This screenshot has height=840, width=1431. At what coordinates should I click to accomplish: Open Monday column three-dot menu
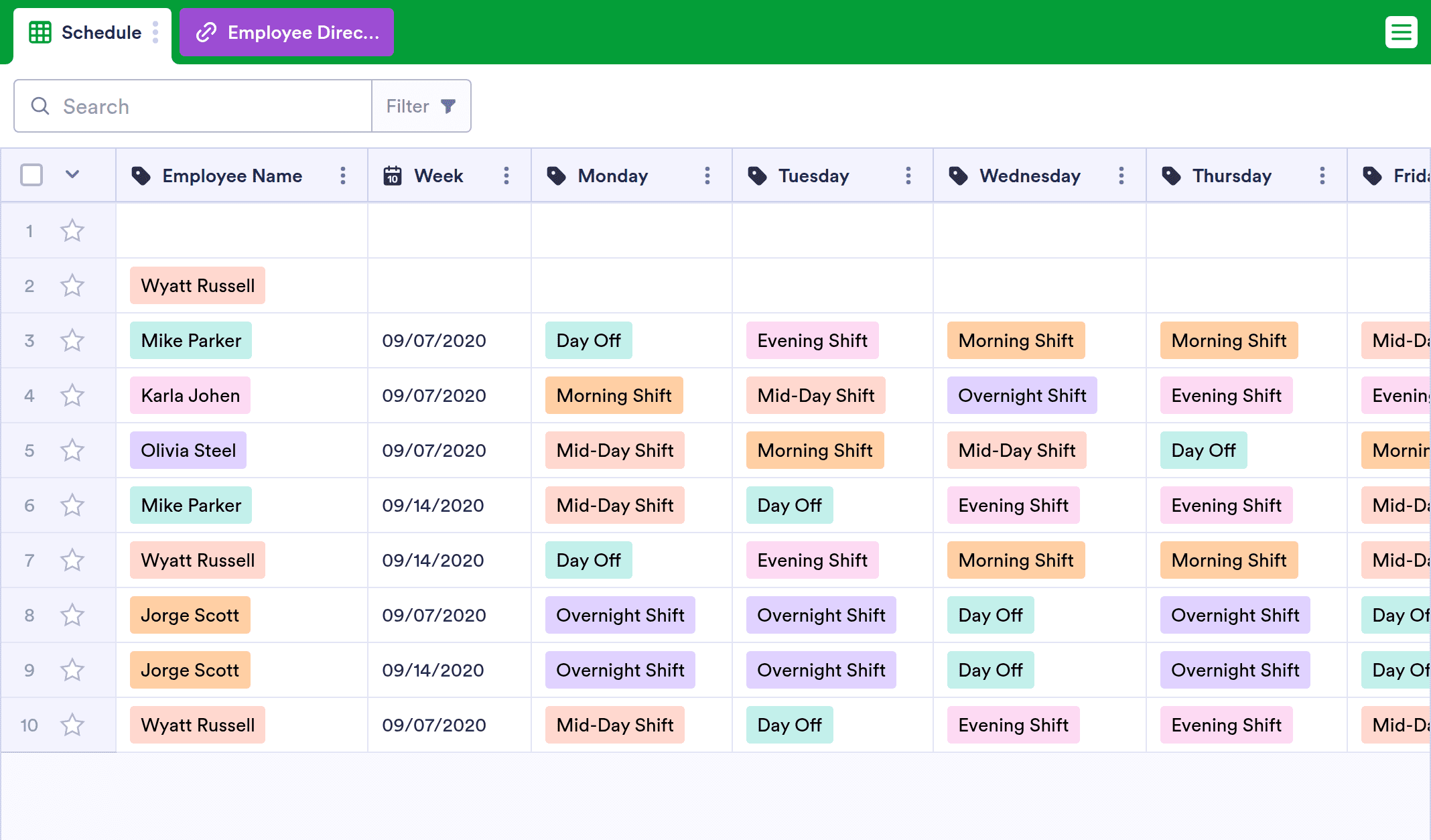tap(707, 176)
